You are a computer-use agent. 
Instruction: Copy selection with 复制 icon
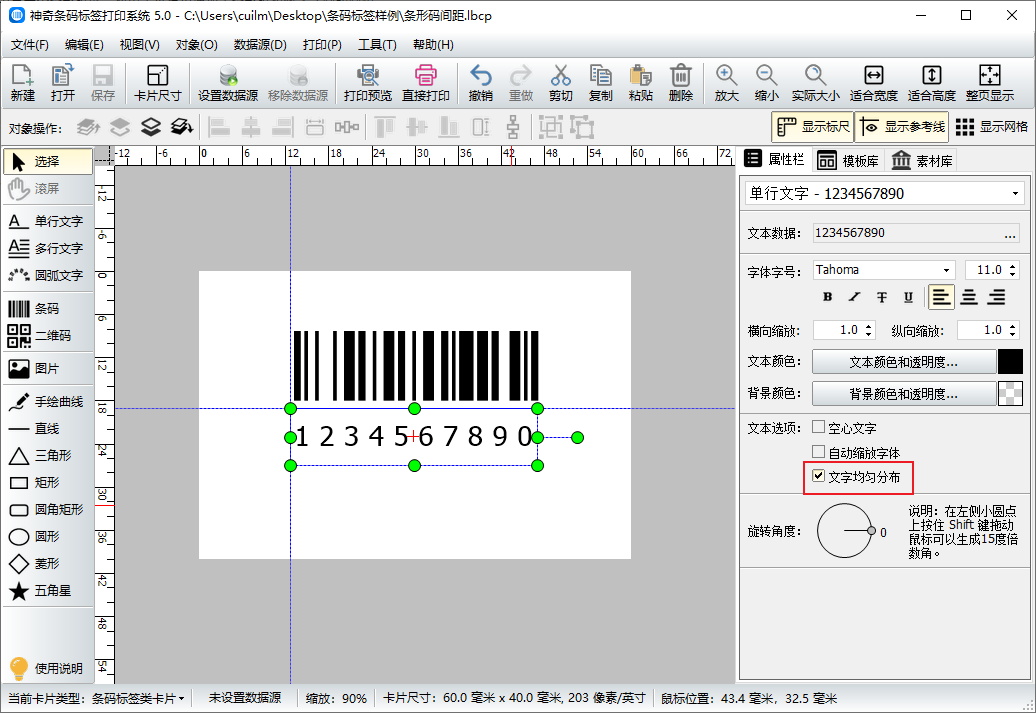tap(601, 83)
